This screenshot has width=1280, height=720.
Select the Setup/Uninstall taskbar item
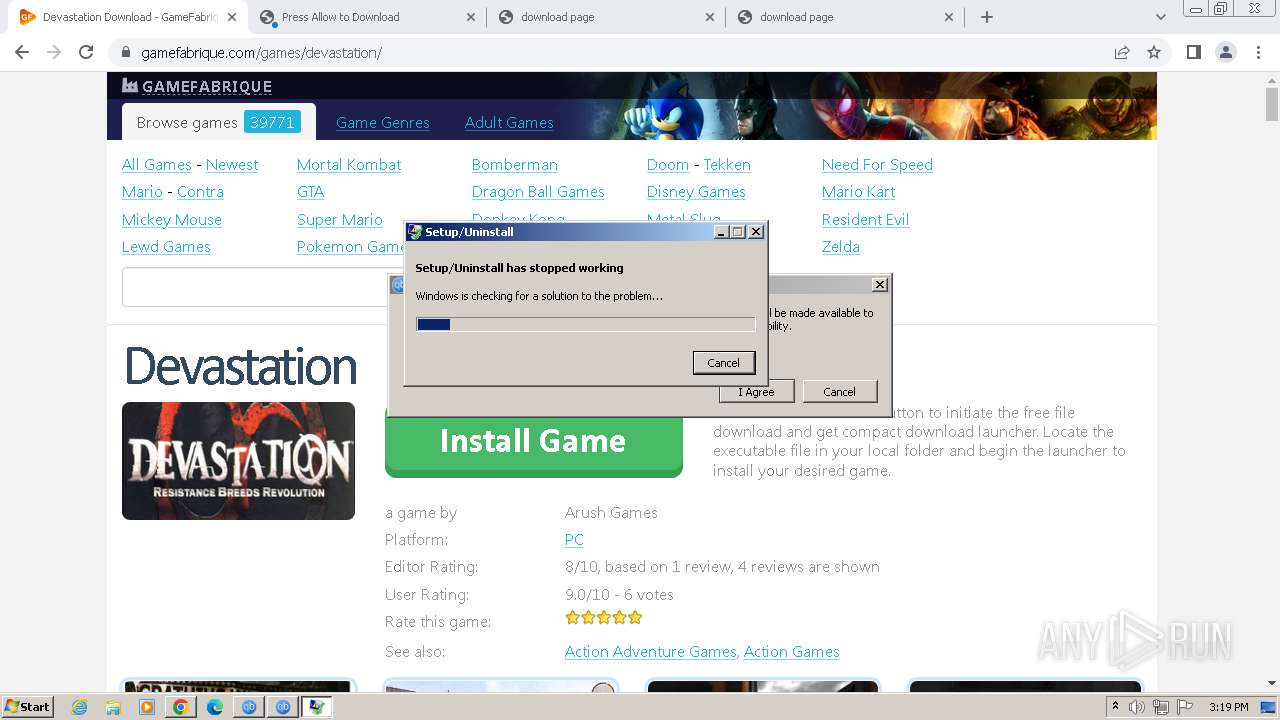(316, 707)
